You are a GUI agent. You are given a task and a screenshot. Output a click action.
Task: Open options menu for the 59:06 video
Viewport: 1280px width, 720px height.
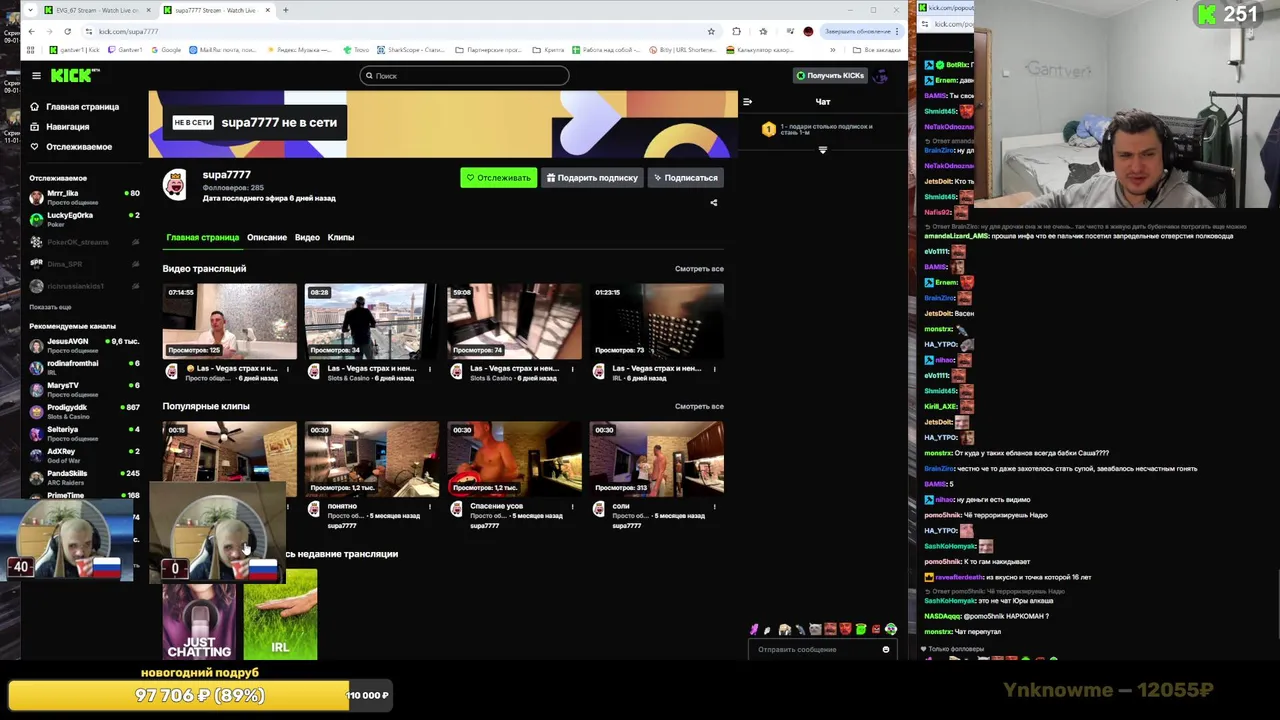(572, 369)
